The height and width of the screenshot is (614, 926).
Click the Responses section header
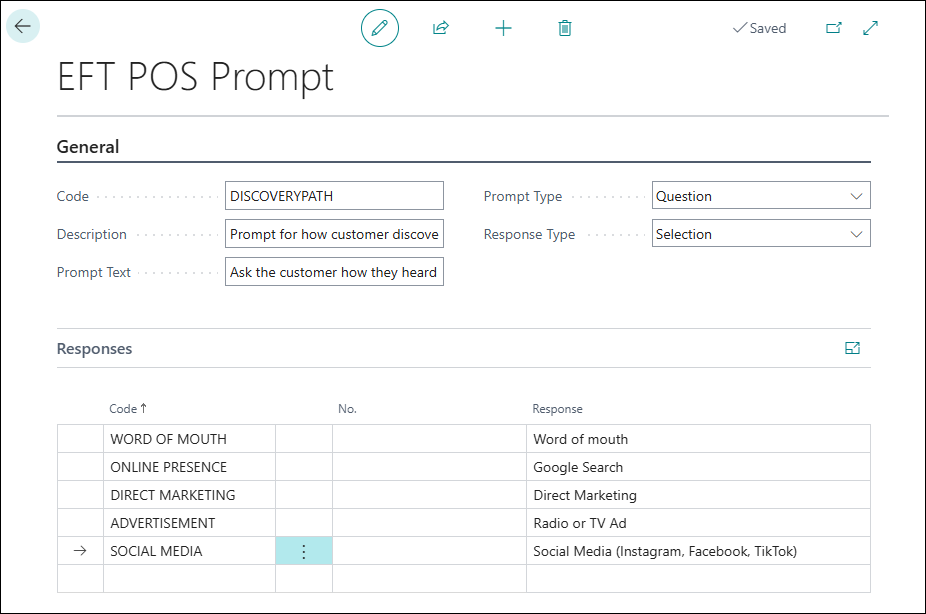pyautogui.click(x=94, y=349)
